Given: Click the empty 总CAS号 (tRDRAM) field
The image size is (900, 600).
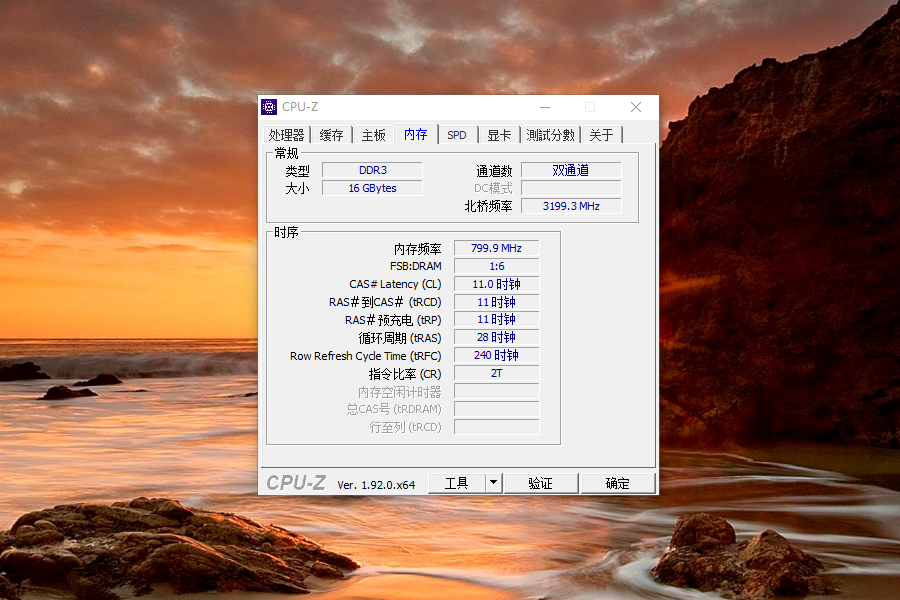Looking at the screenshot, I should [x=496, y=409].
